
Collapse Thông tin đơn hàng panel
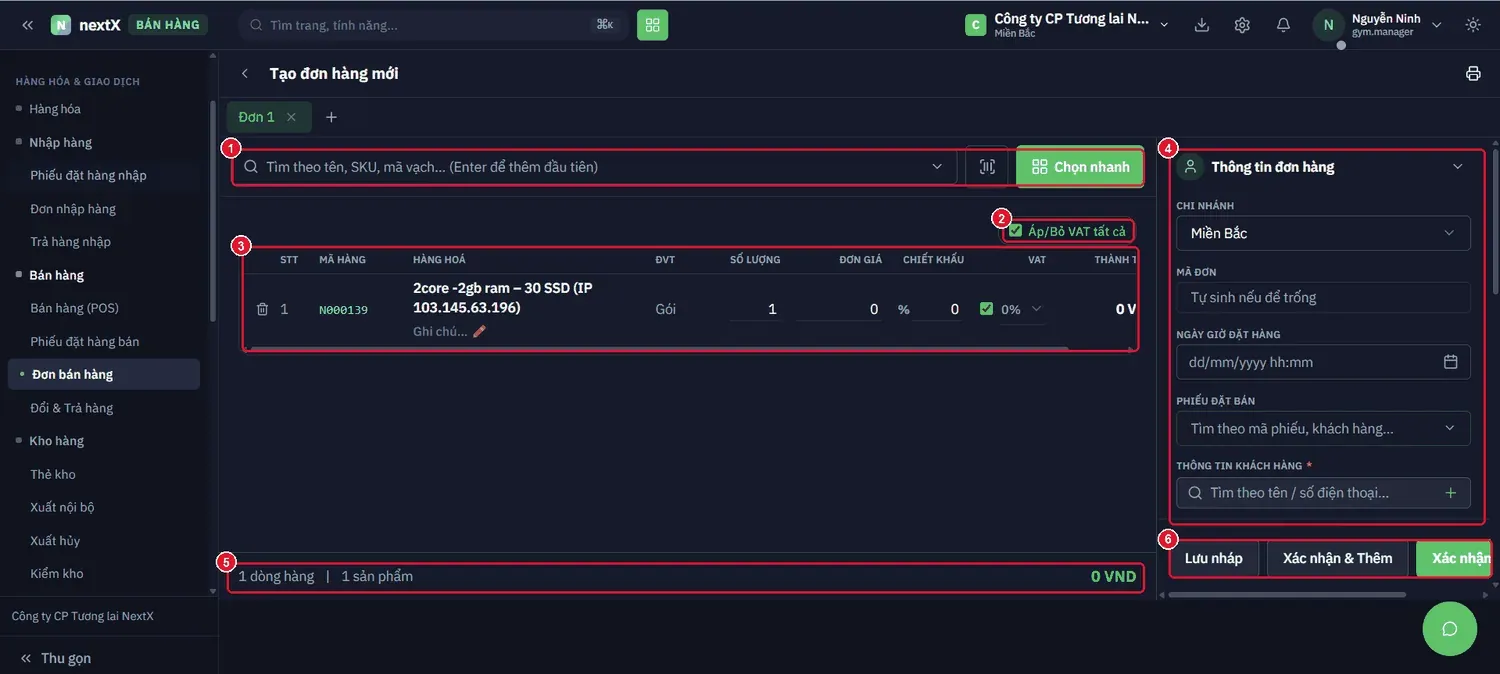[1458, 167]
